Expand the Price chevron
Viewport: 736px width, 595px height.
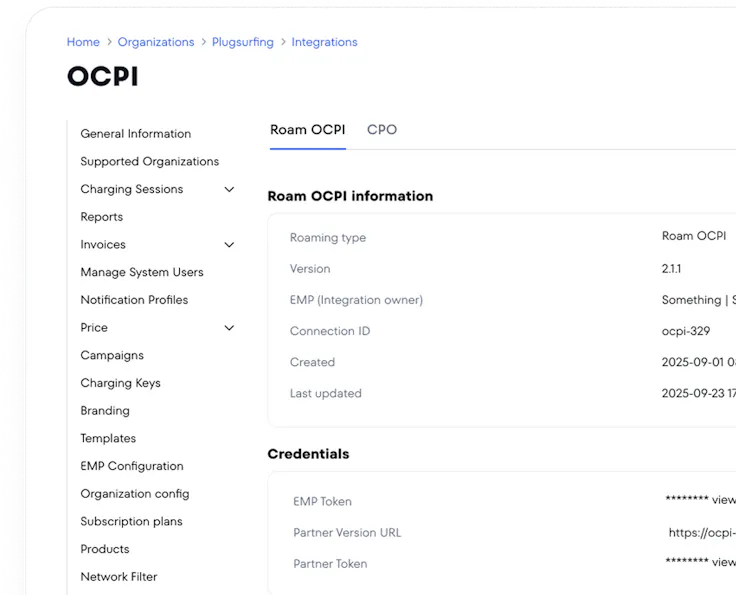pos(229,328)
